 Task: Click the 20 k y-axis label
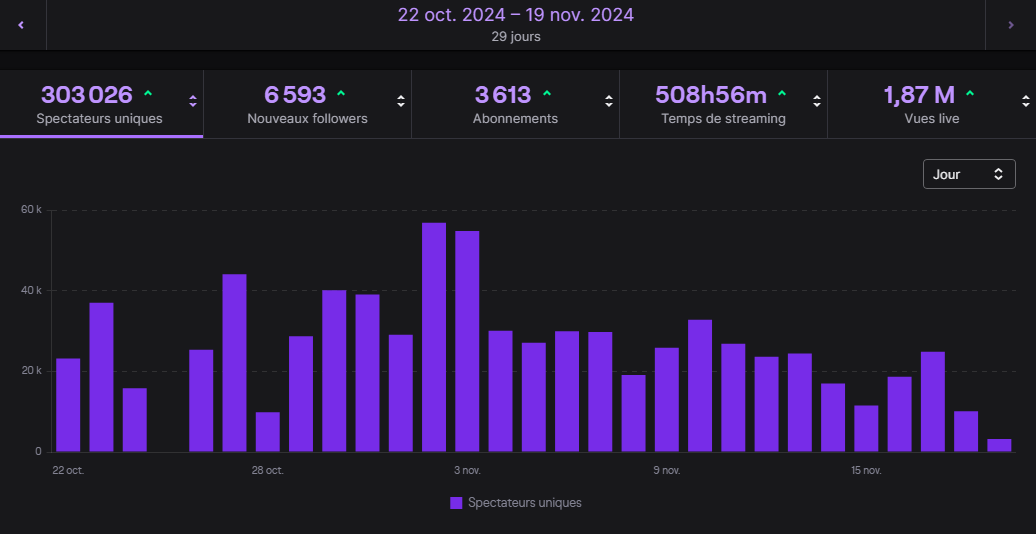click(x=32, y=371)
